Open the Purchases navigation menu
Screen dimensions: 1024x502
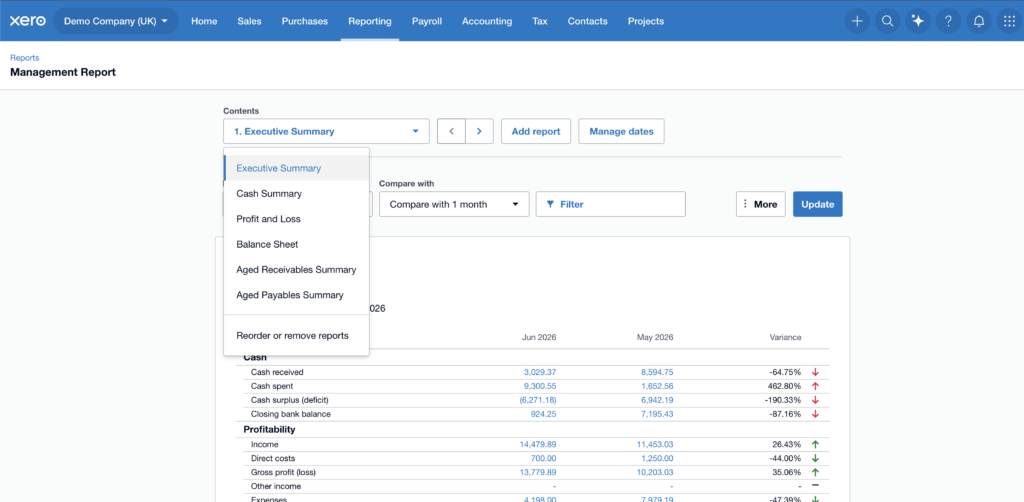pyautogui.click(x=305, y=21)
